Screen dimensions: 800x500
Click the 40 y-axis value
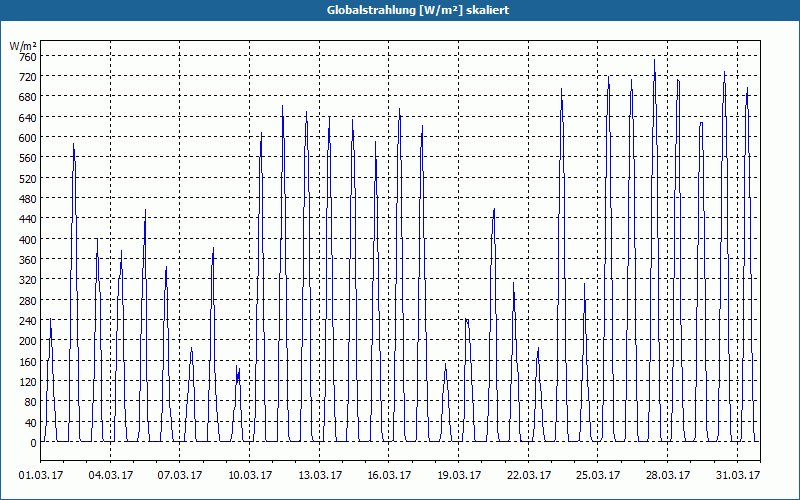coord(31,422)
